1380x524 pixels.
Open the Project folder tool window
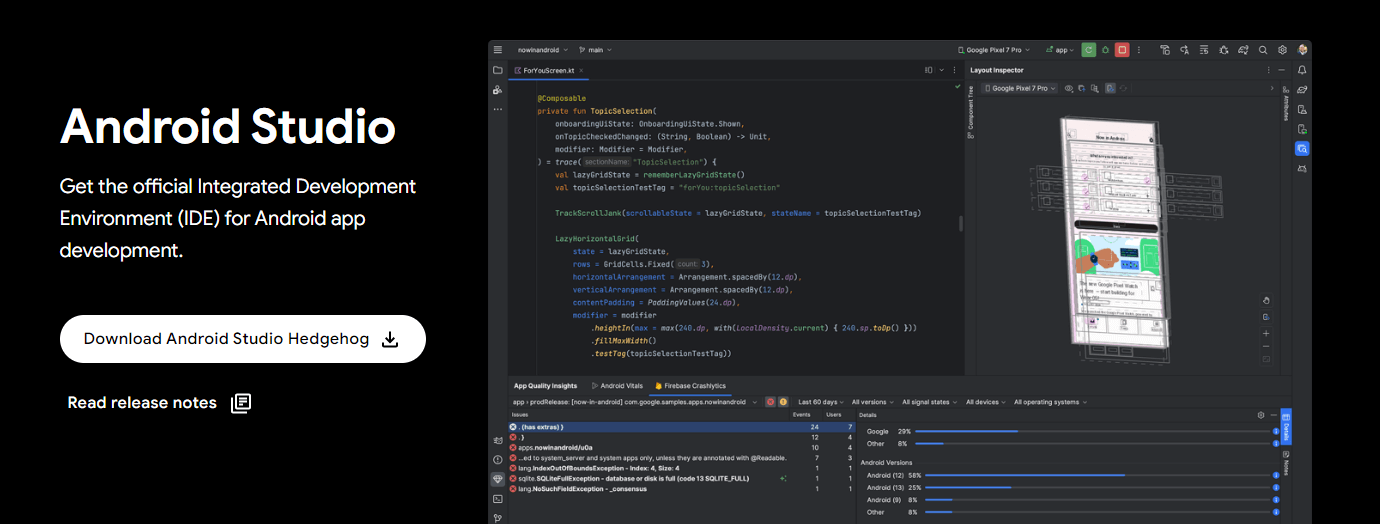tap(497, 70)
